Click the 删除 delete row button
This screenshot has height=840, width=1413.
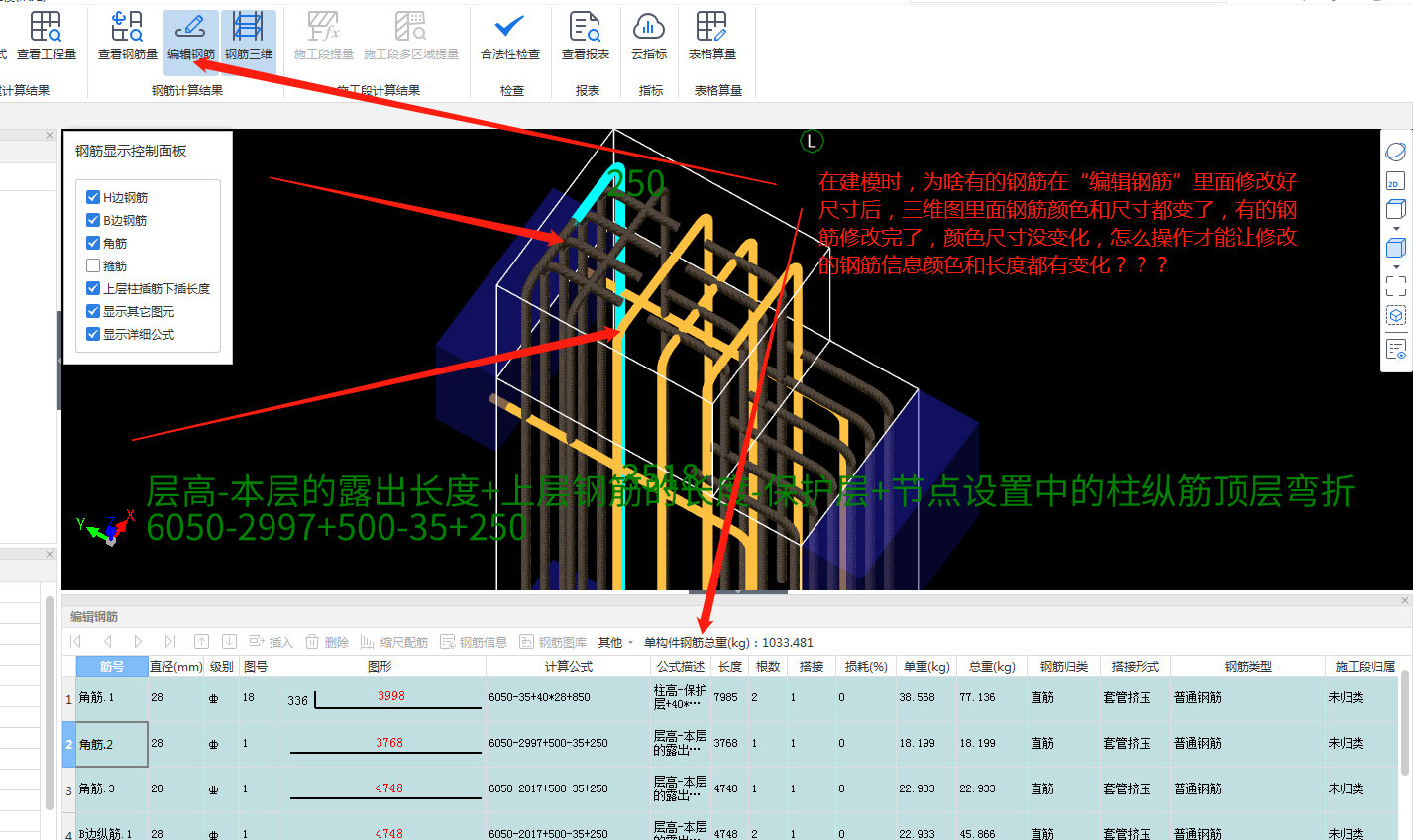pos(327,642)
